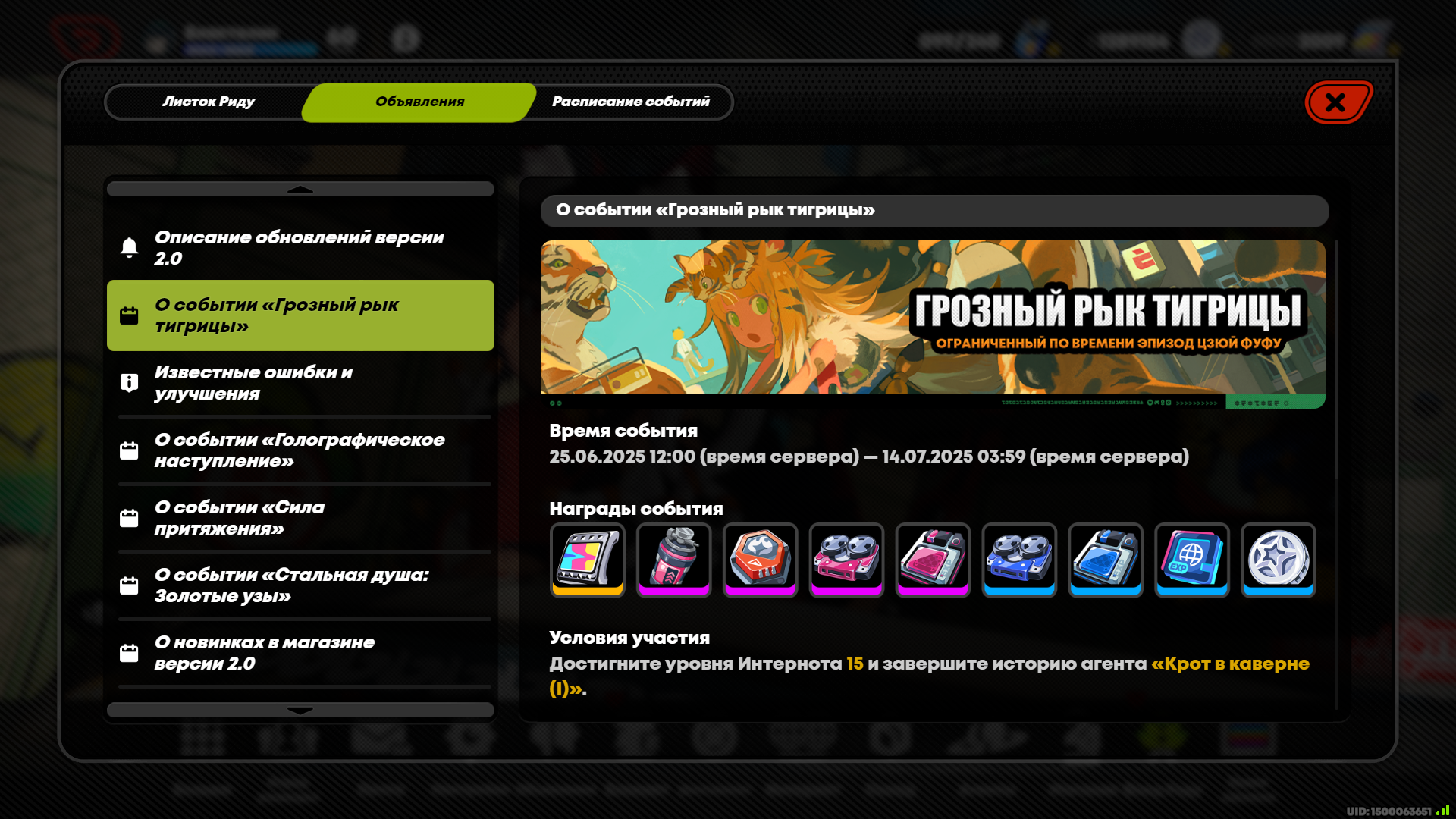Expand the list with the upper arrow bar

point(300,189)
